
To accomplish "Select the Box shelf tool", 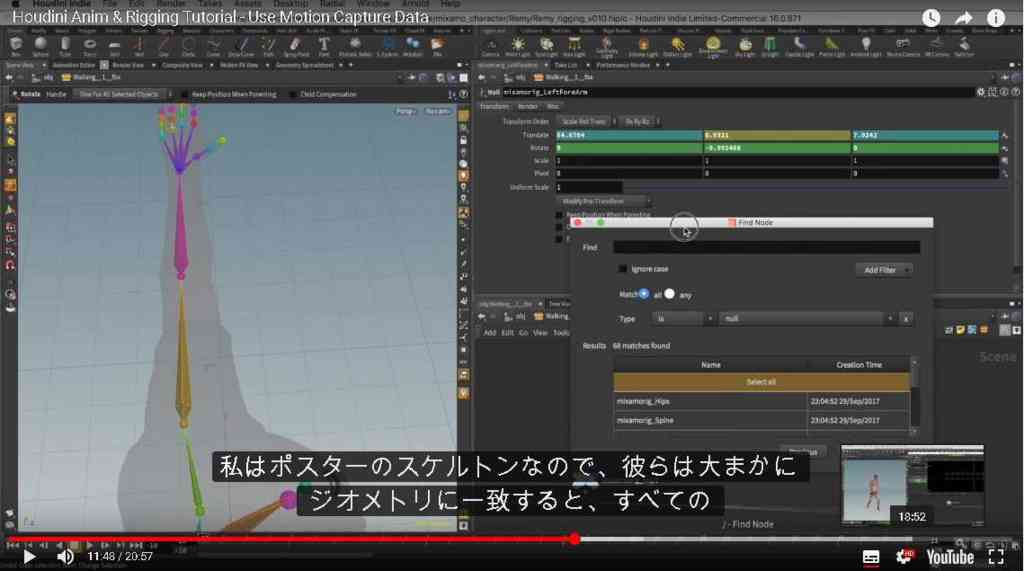I will point(16,46).
